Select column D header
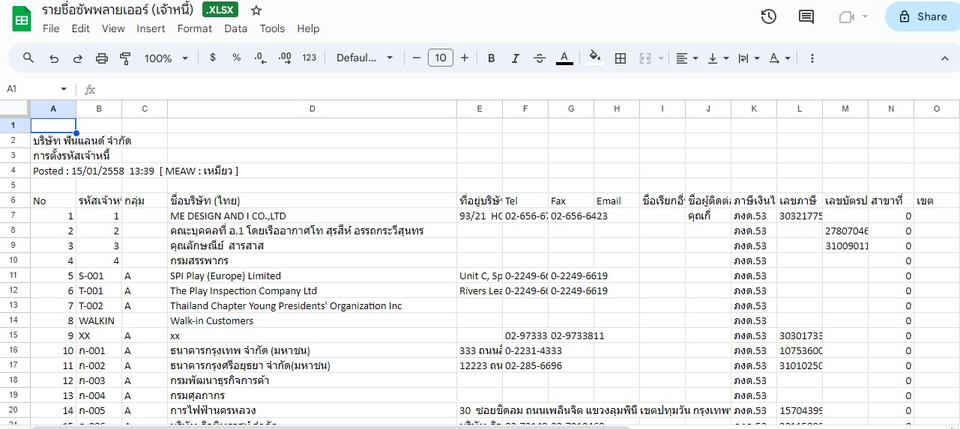The width and height of the screenshot is (960, 429). point(312,108)
